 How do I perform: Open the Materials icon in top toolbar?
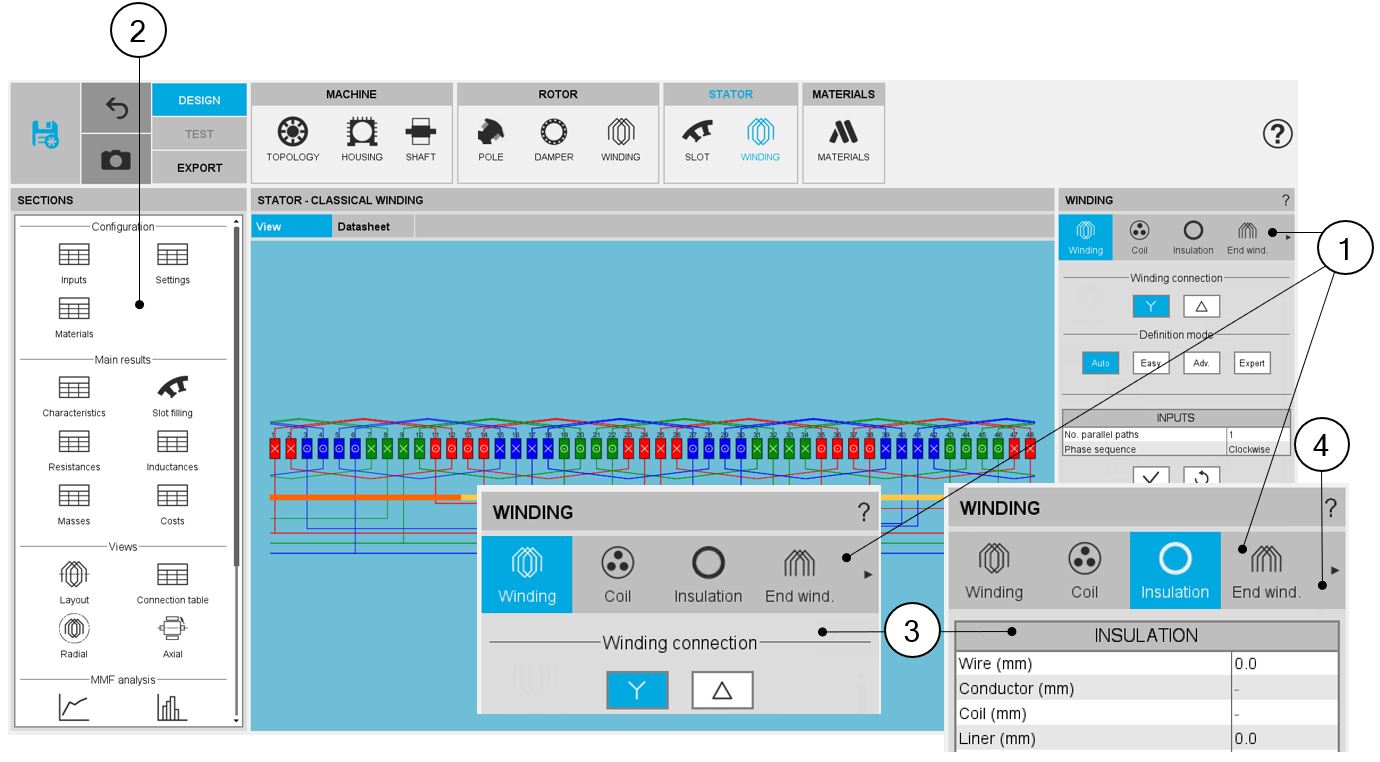pyautogui.click(x=843, y=139)
